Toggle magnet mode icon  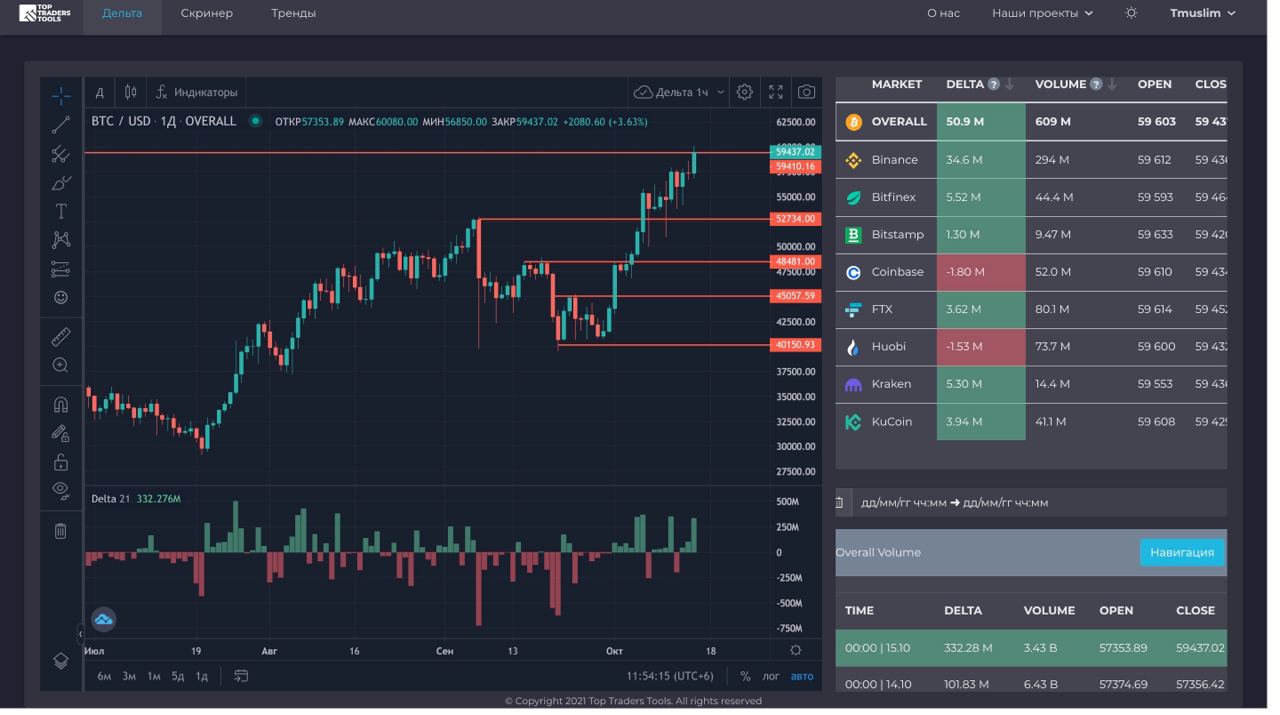61,405
